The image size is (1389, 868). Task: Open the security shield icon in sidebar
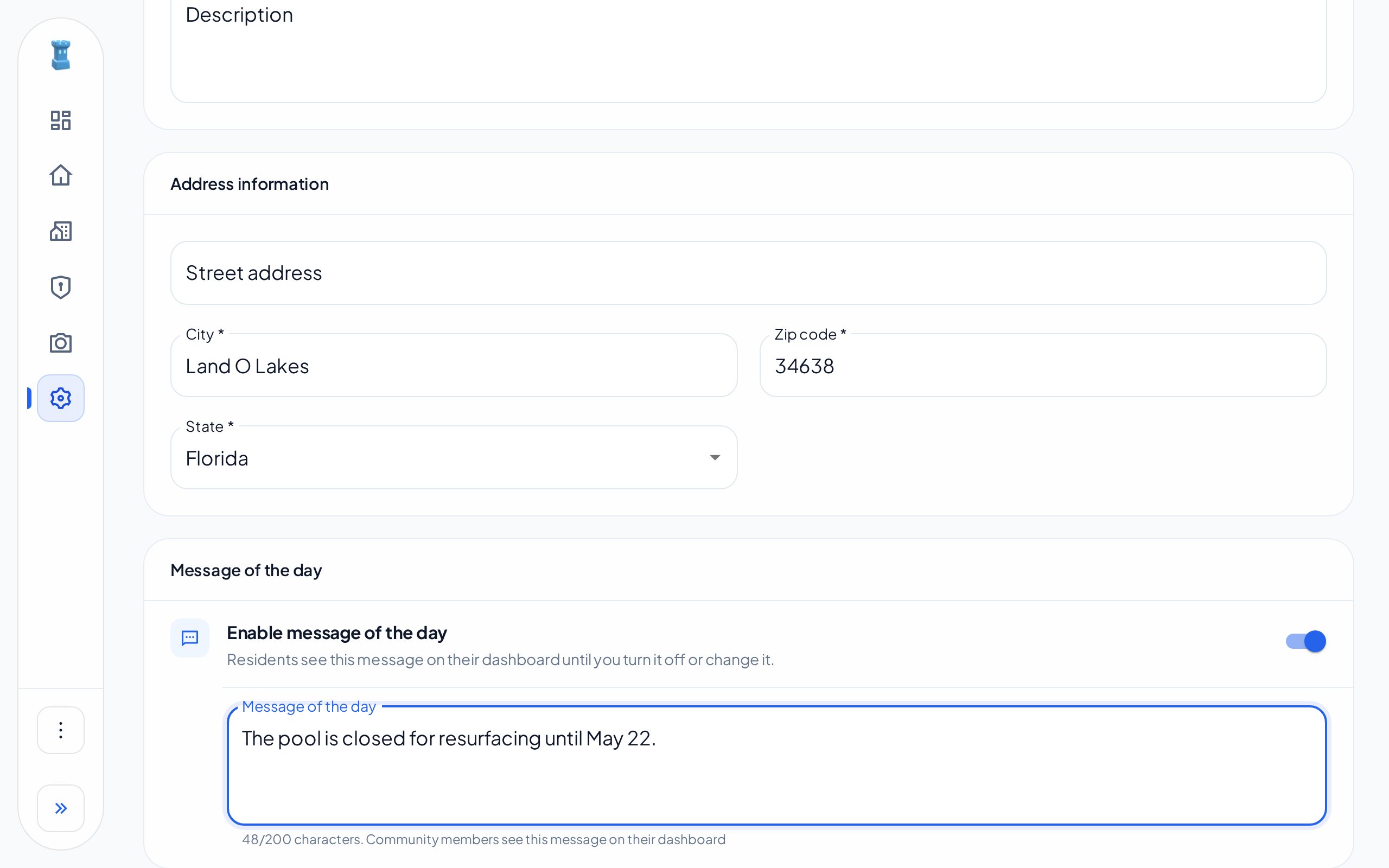60,287
